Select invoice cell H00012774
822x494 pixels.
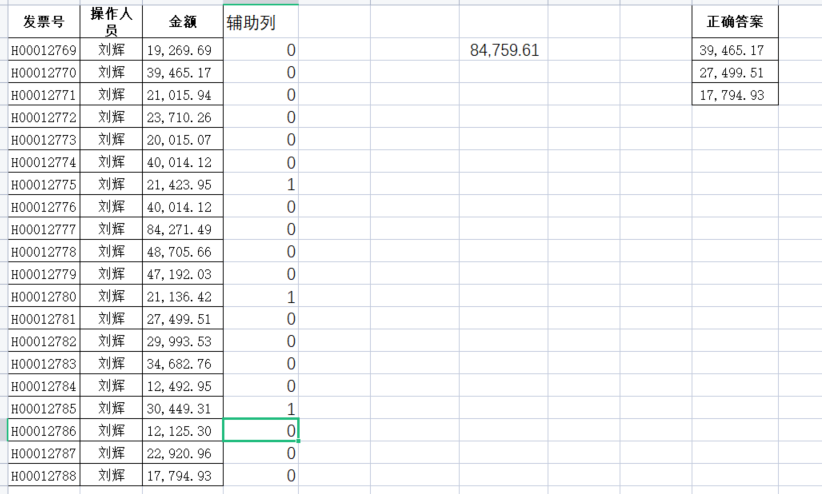[44, 162]
